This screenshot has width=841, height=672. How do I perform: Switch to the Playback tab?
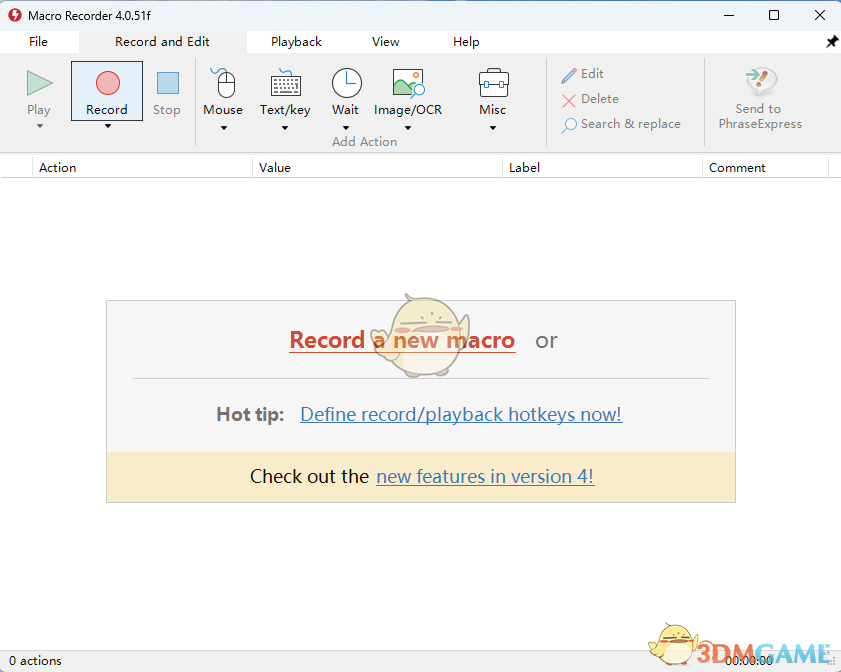pos(296,41)
